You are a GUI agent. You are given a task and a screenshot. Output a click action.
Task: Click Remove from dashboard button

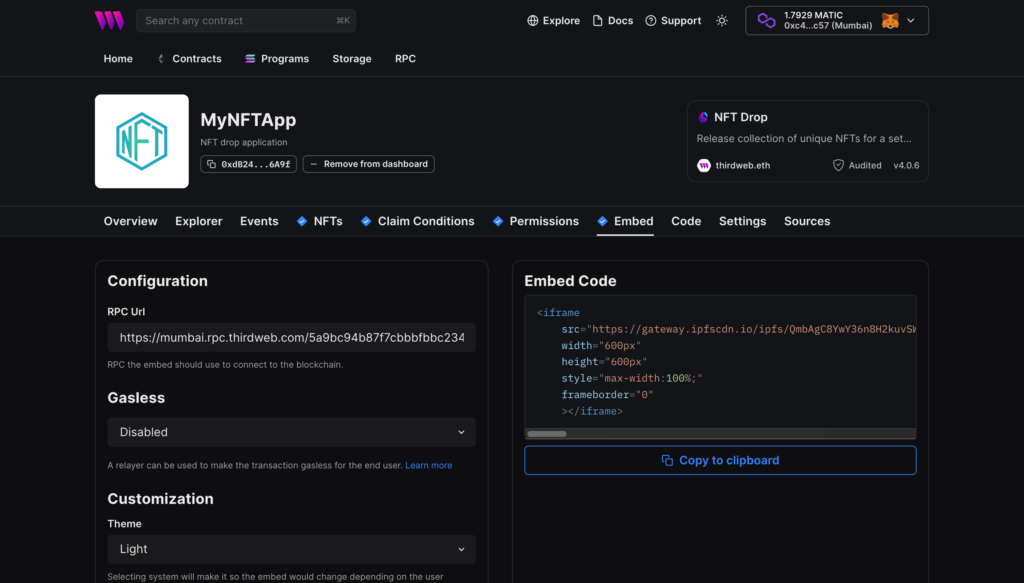click(368, 164)
